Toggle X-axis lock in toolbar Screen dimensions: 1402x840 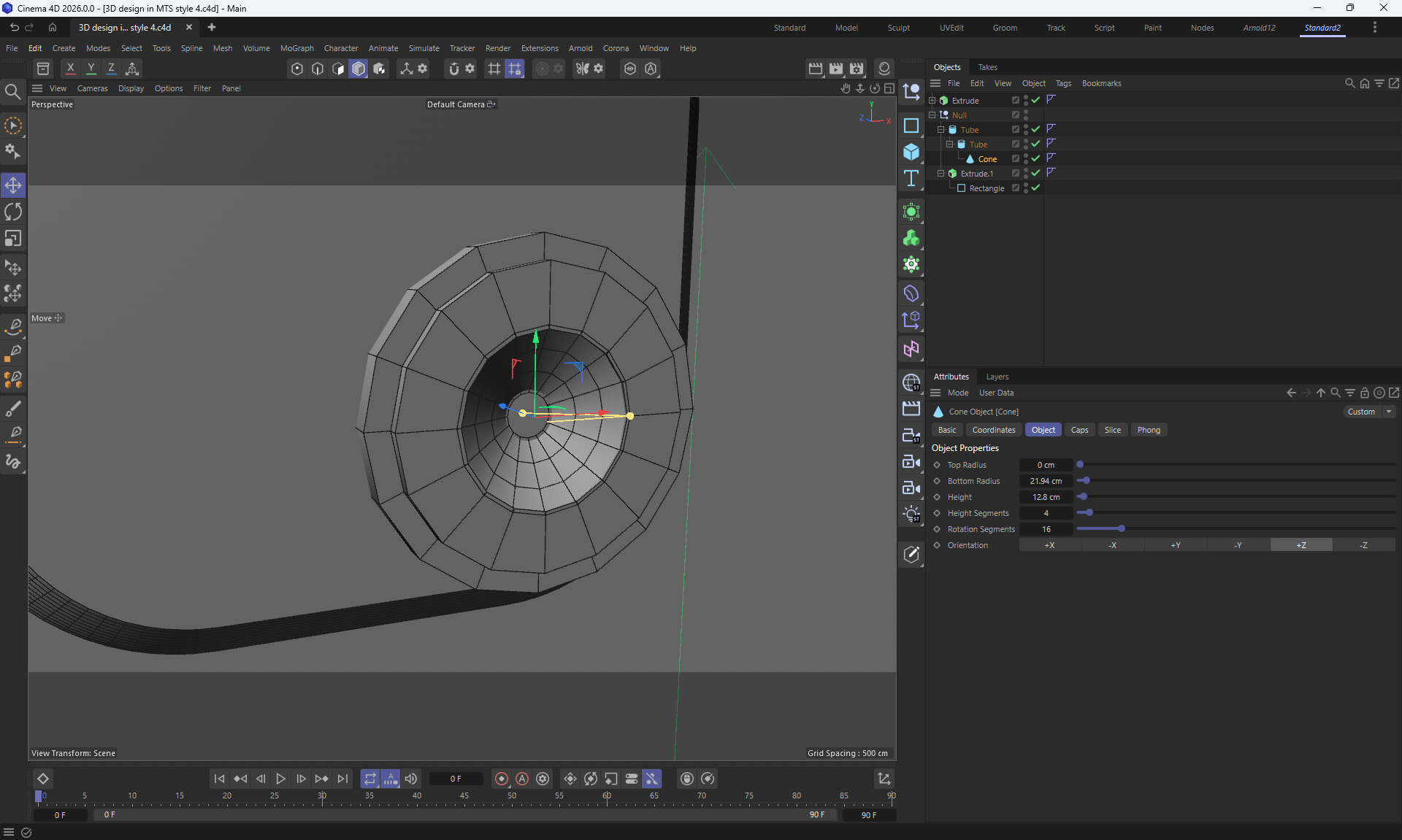[70, 69]
